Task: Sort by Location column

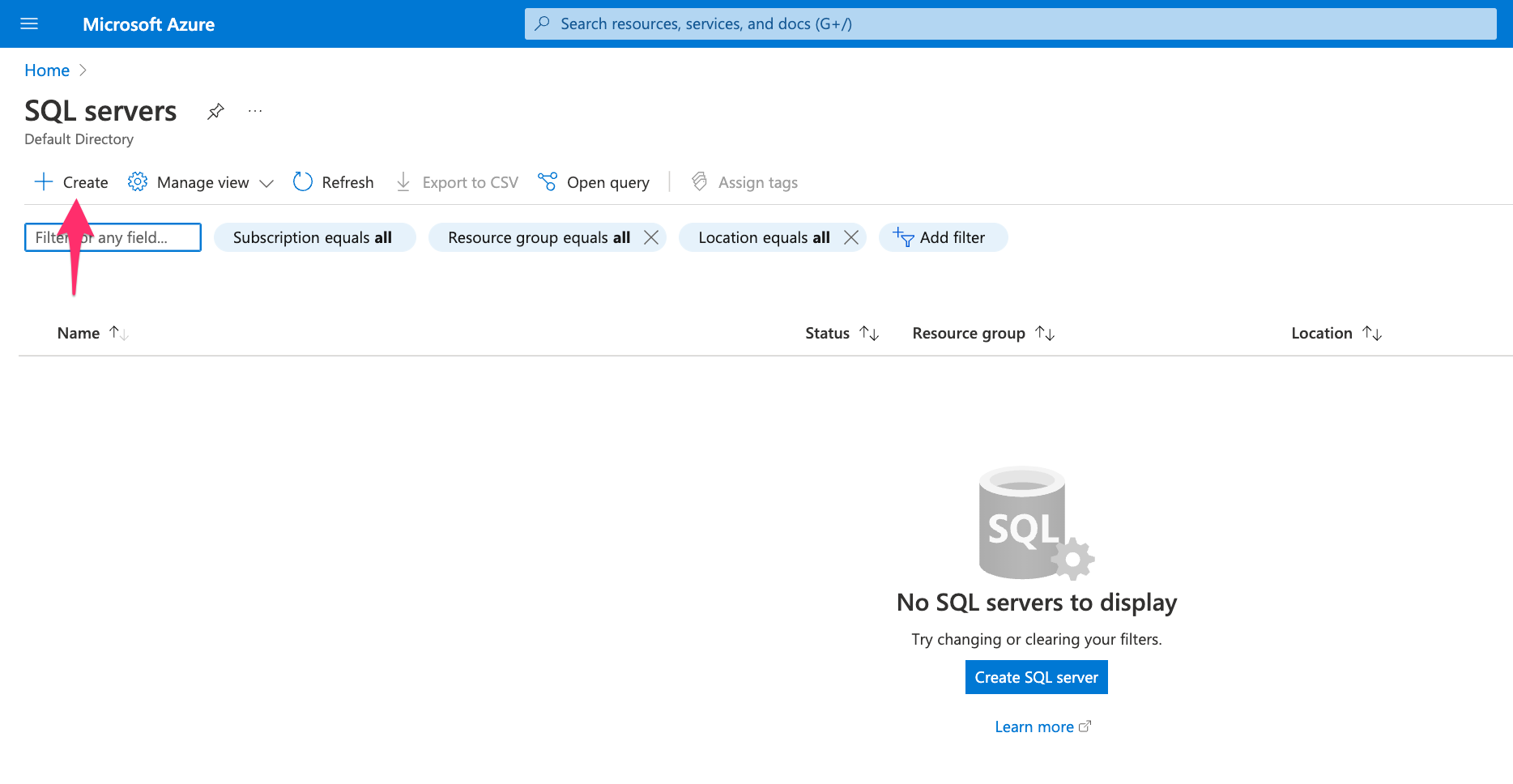Action: (x=1322, y=333)
